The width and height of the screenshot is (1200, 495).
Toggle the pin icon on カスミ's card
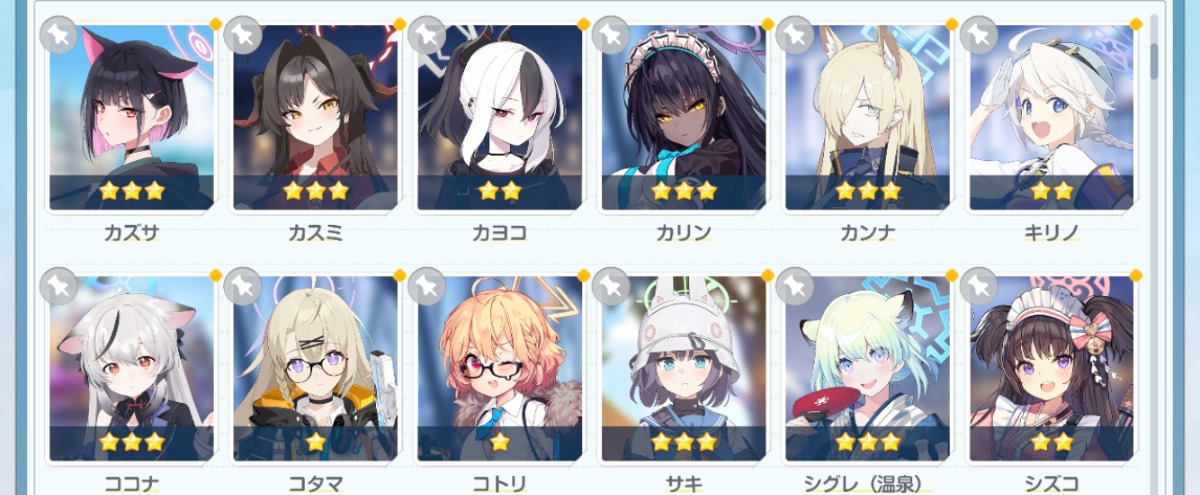click(x=242, y=35)
